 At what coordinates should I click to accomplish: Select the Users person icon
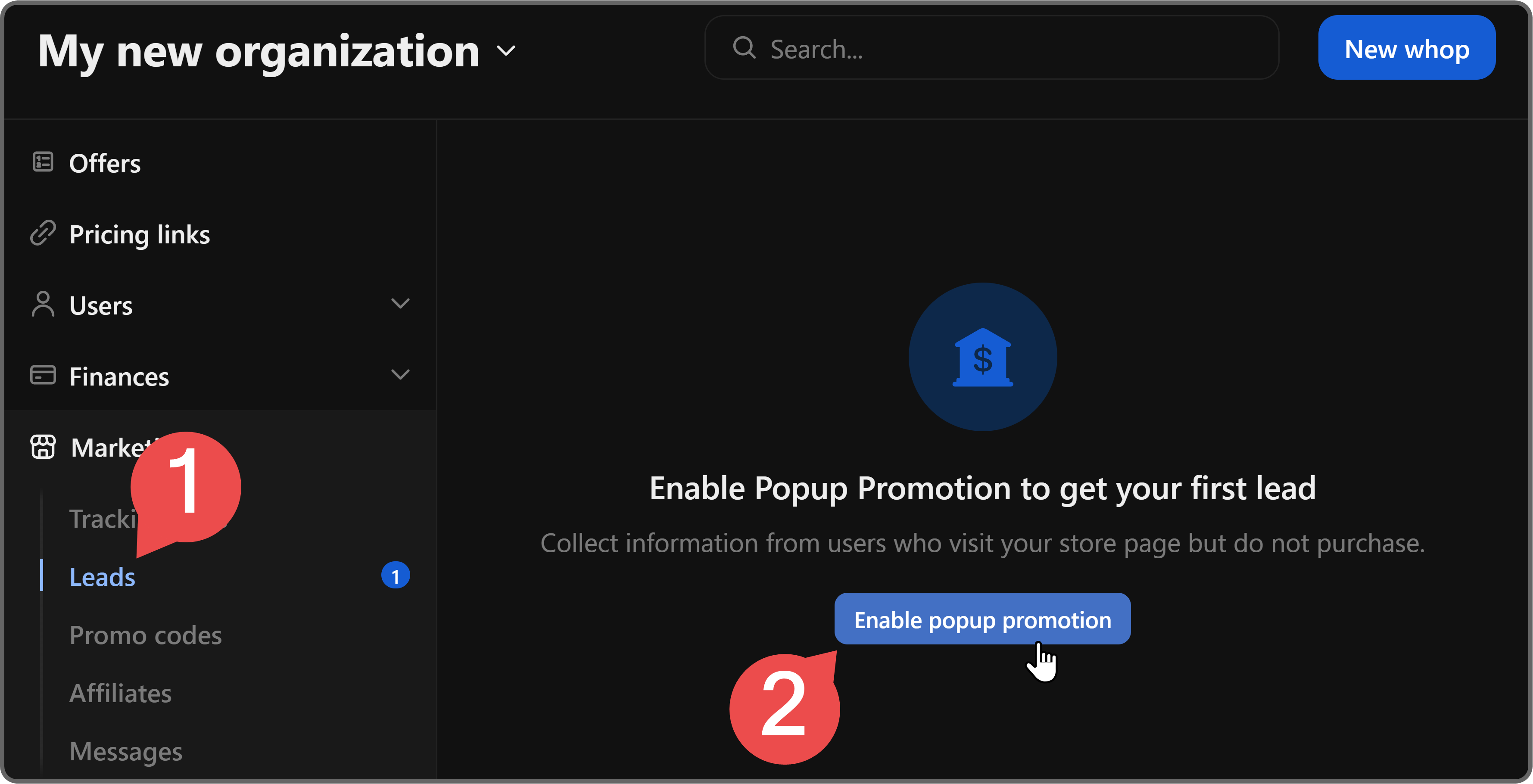pyautogui.click(x=42, y=304)
